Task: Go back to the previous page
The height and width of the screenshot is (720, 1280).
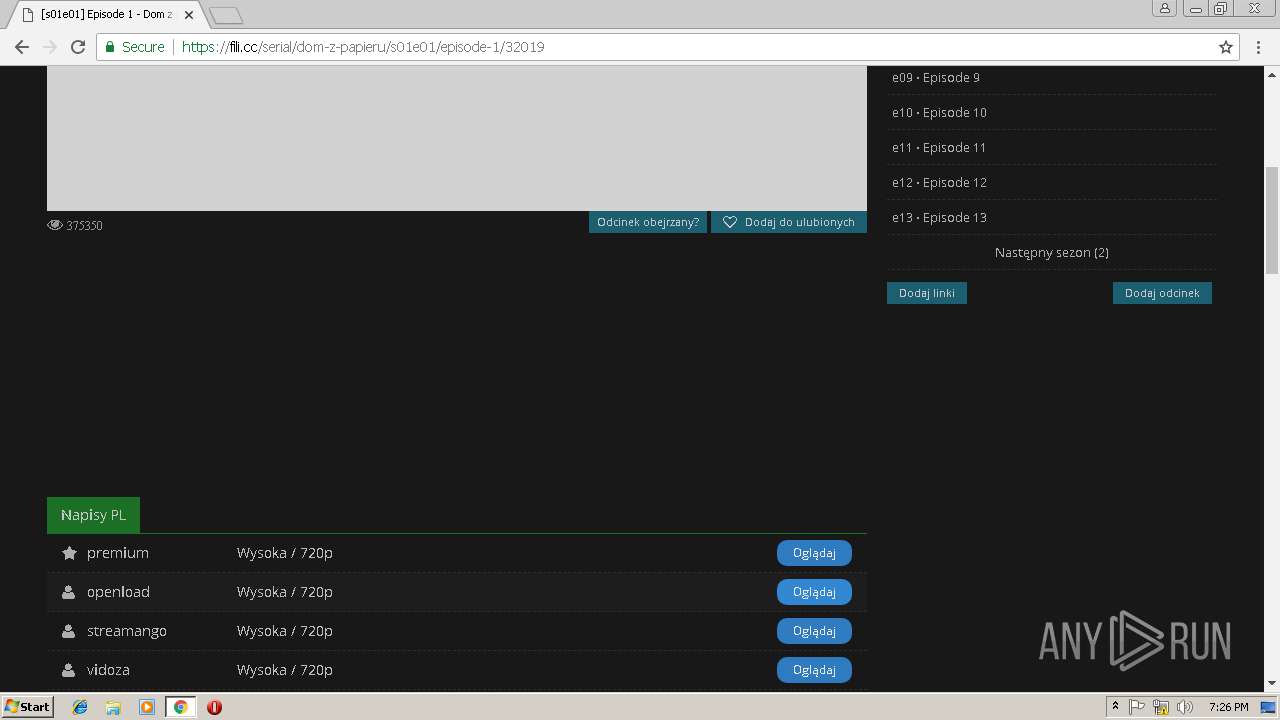Action: coord(22,47)
